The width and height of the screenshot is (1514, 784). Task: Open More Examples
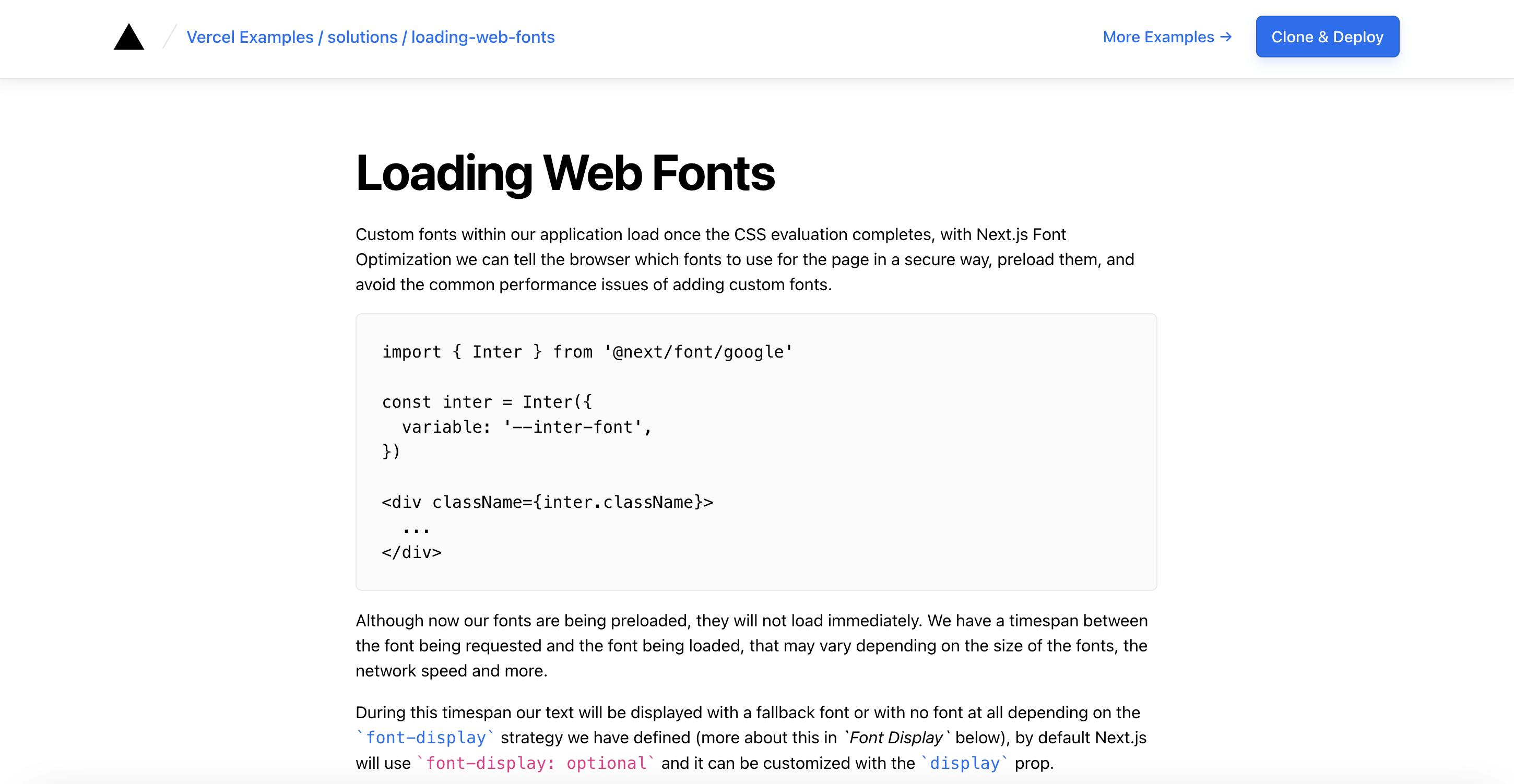coord(1159,37)
